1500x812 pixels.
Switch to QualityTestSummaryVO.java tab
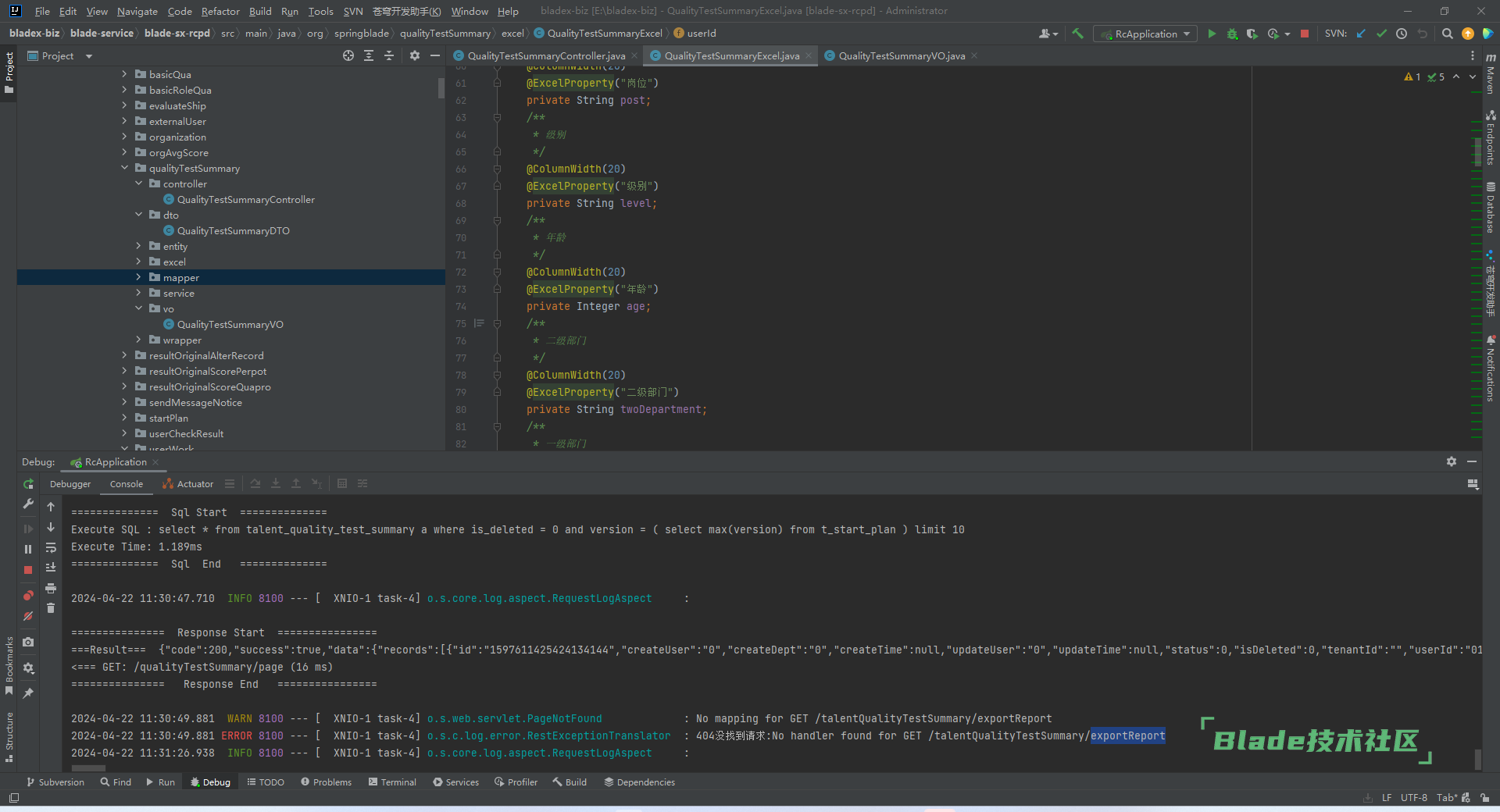pyautogui.click(x=902, y=55)
